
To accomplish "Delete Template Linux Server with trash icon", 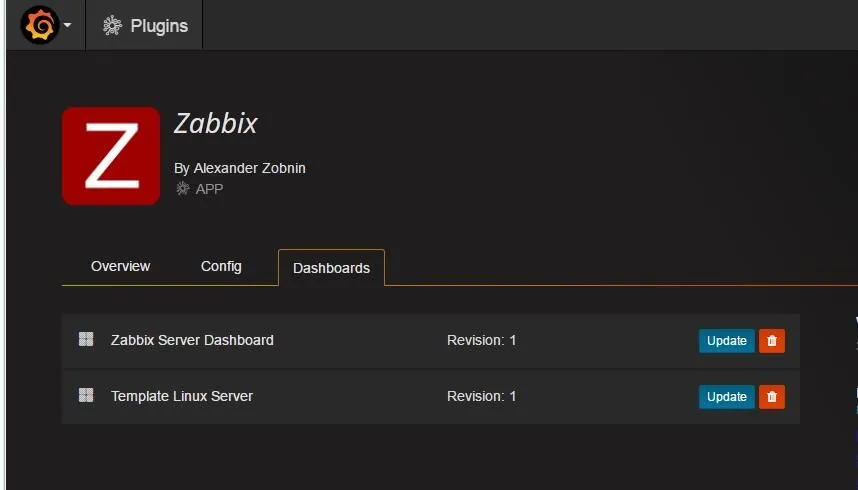I will 771,397.
